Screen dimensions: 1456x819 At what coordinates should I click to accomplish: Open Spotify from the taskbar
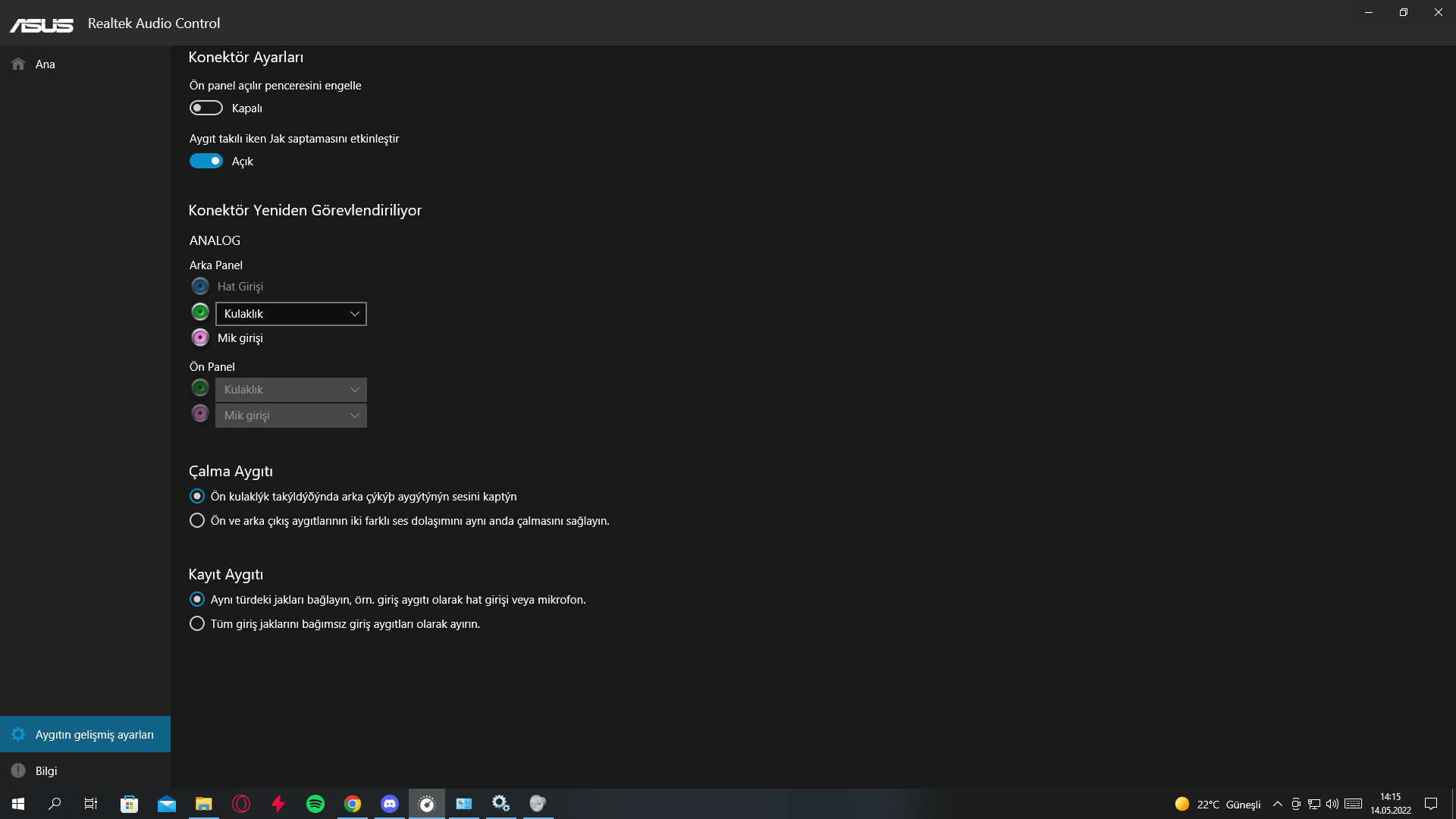pos(315,804)
